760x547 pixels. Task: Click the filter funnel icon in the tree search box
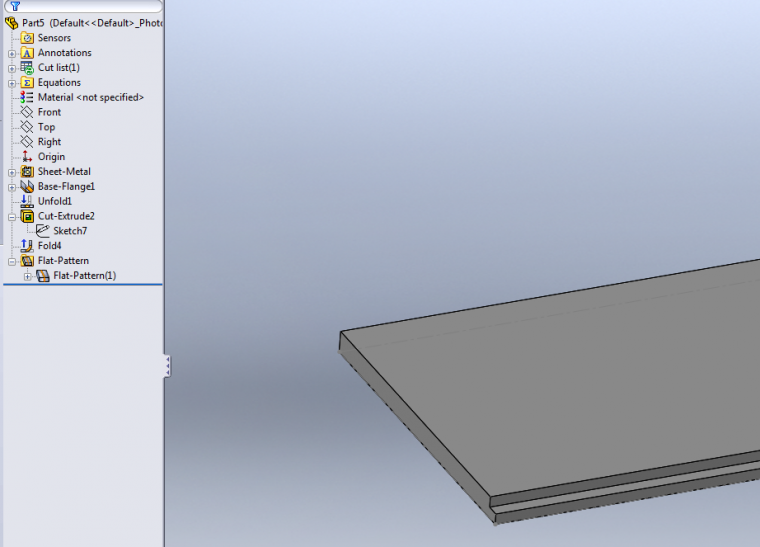click(x=15, y=6)
